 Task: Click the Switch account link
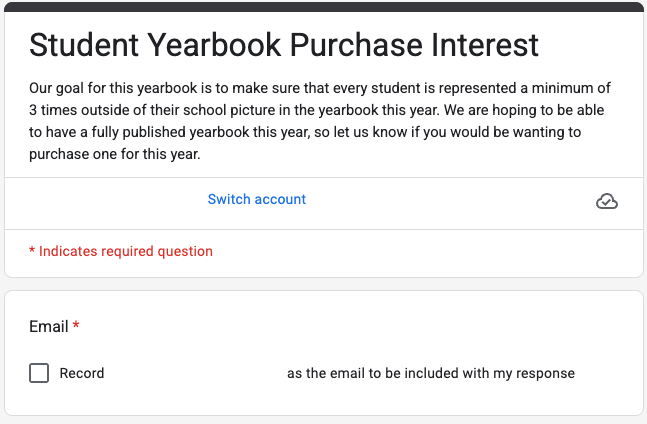pyautogui.click(x=257, y=199)
